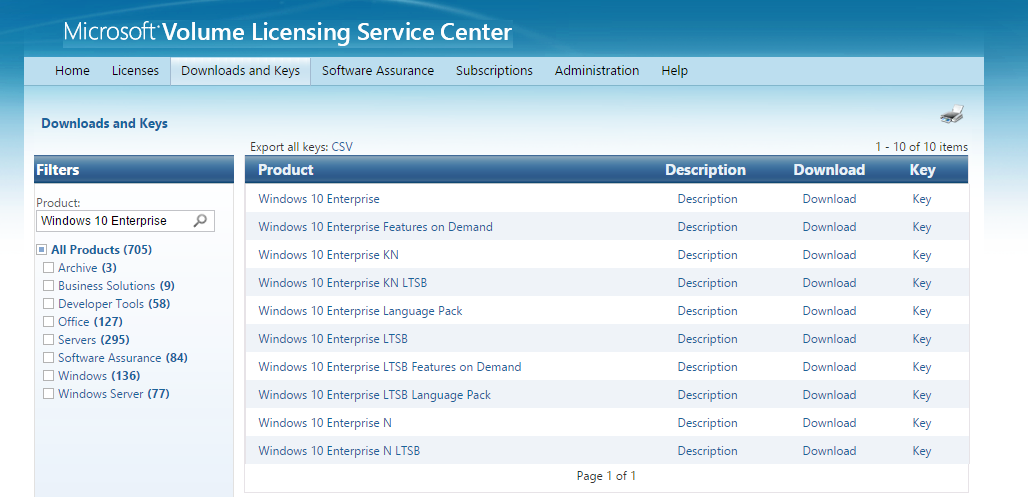The image size is (1028, 497).
Task: Download Windows 10 Enterprise KN LTSB
Action: point(829,283)
